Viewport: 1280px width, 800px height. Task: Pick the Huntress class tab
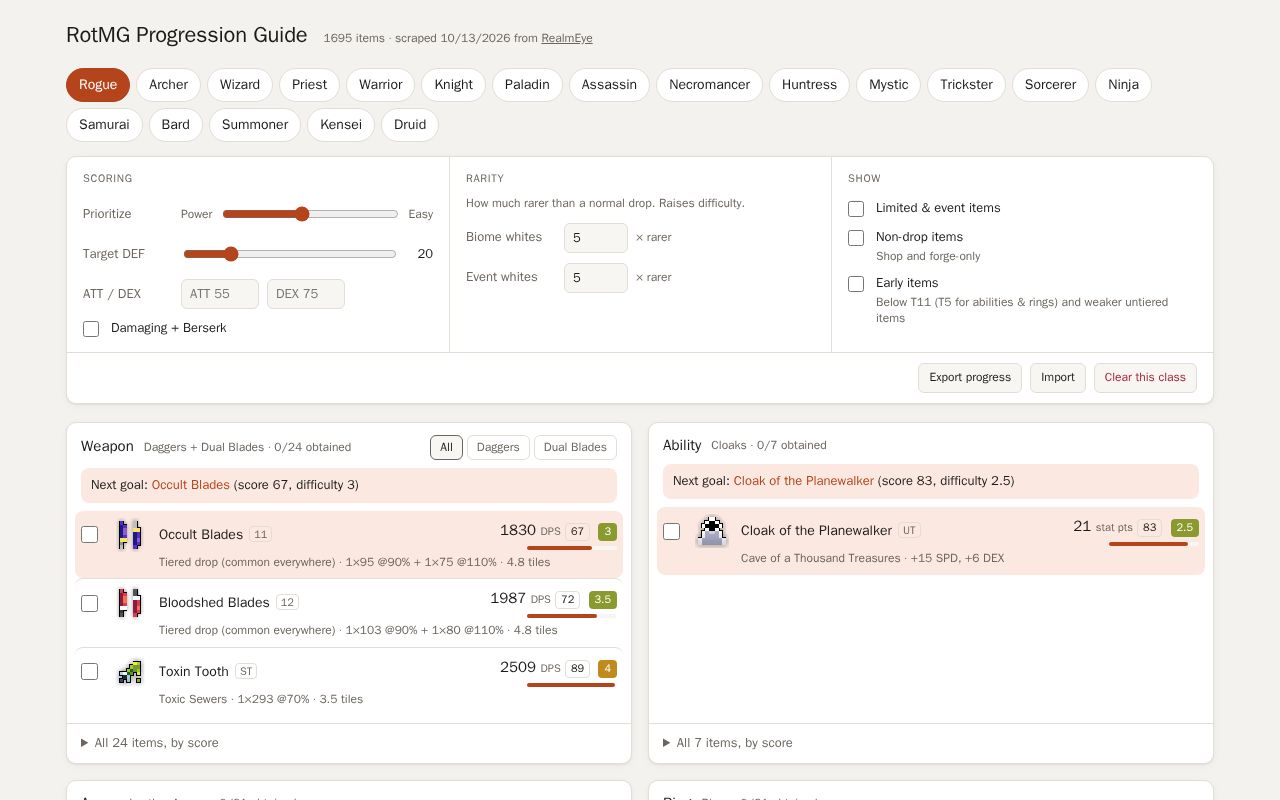[x=809, y=85]
